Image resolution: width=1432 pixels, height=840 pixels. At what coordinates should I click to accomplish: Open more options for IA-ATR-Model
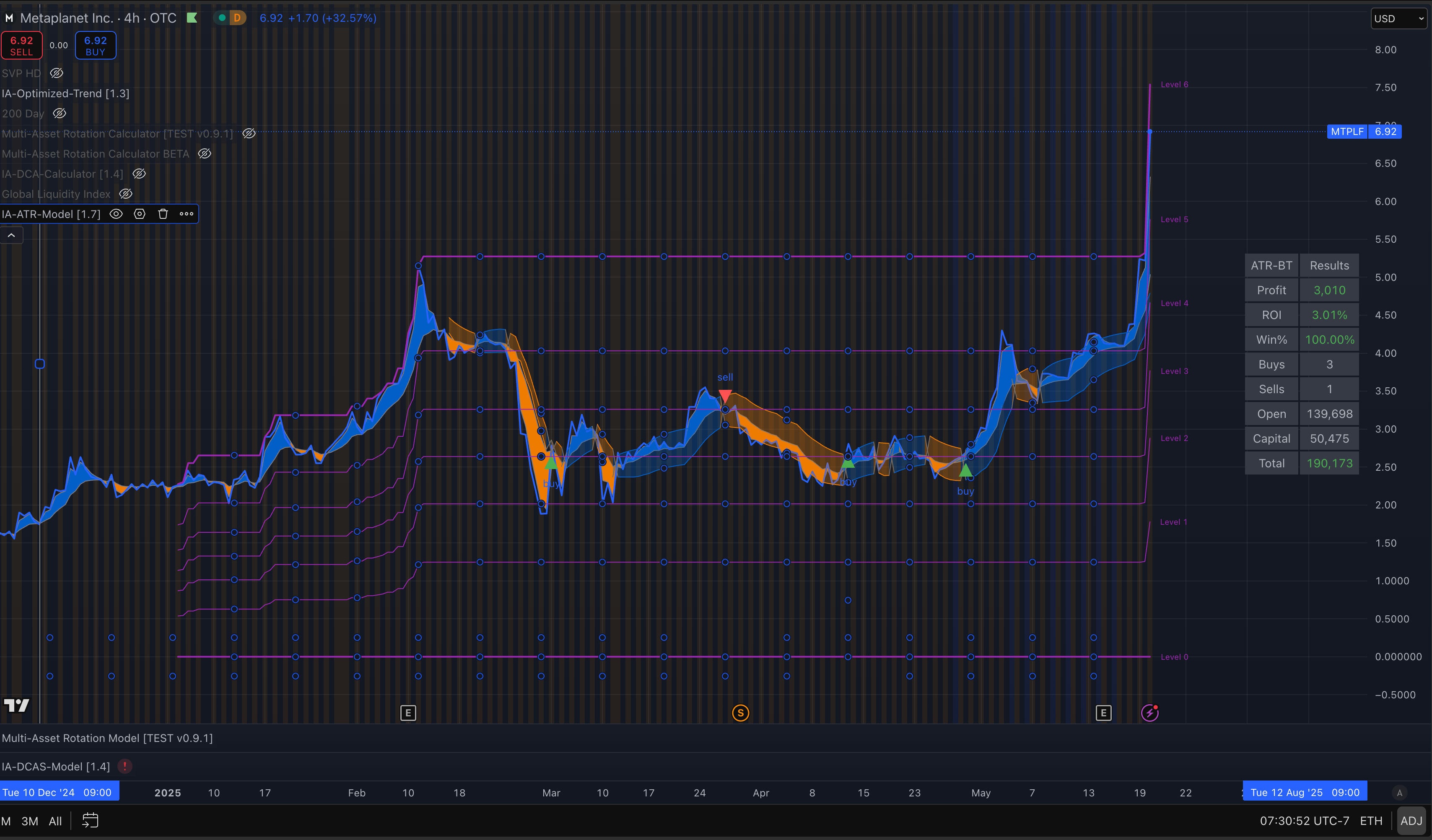(x=187, y=214)
